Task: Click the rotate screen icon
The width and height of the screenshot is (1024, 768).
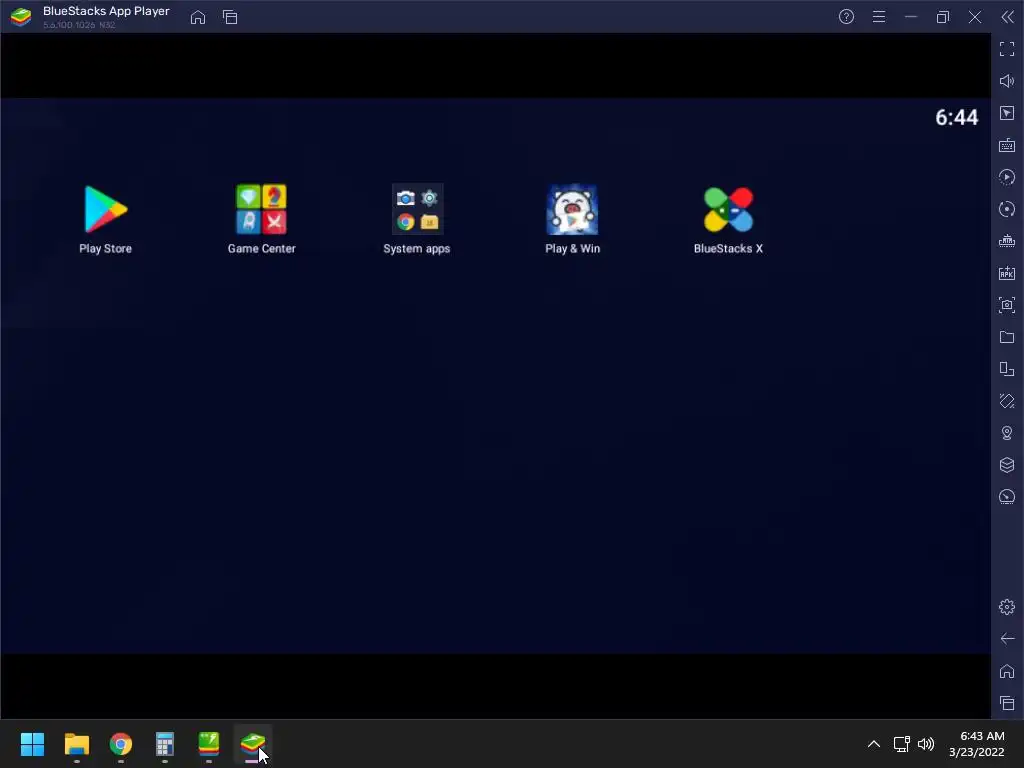Action: coord(1007,369)
